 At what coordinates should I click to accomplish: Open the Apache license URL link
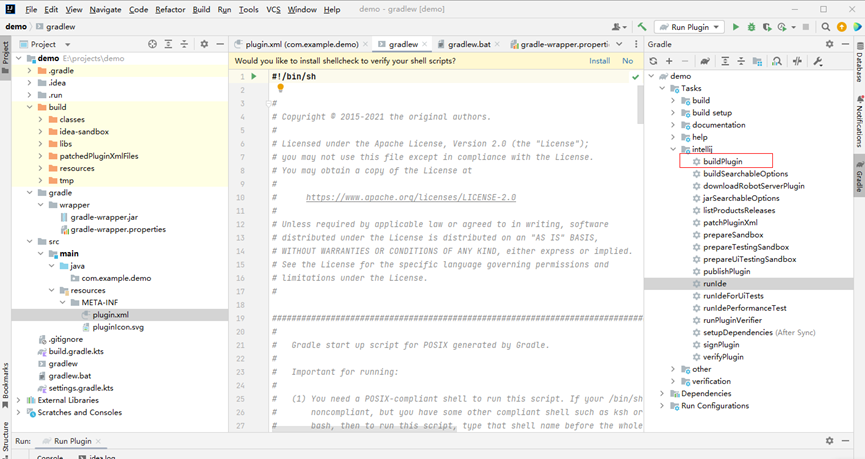(411, 197)
